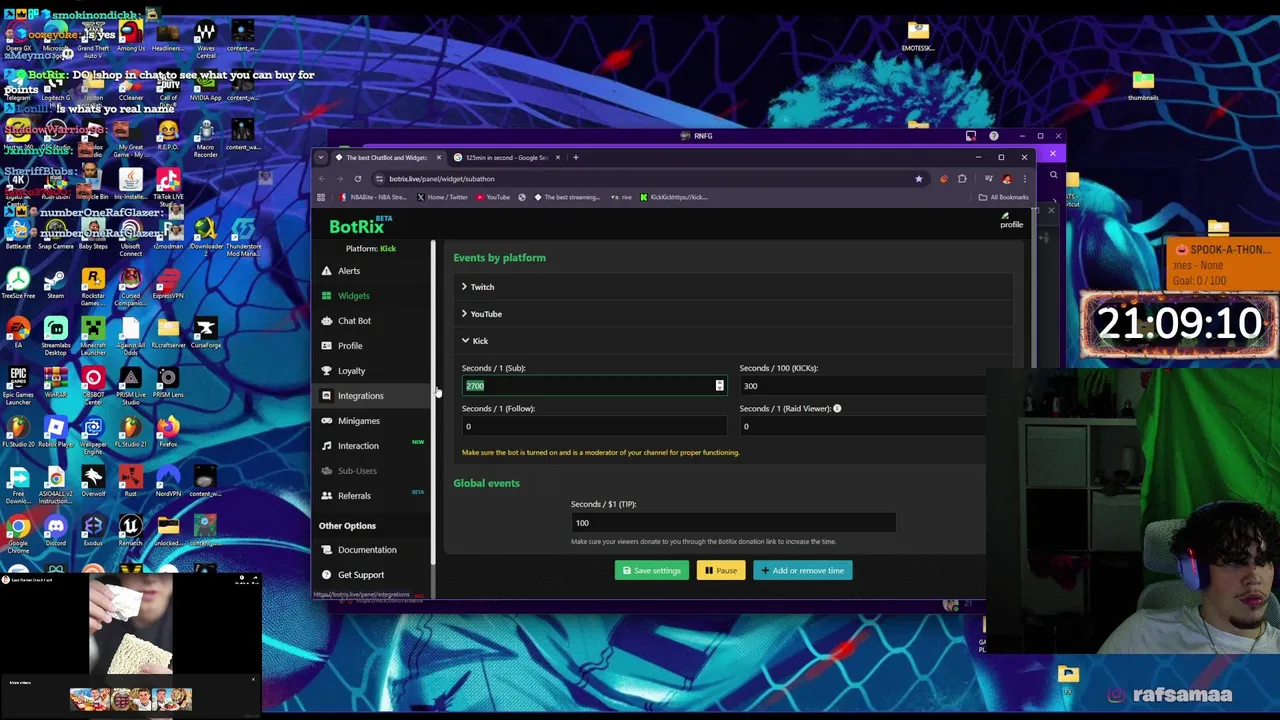Image resolution: width=1280 pixels, height=720 pixels.
Task: Click the help icon in RNFG window
Action: tap(993, 136)
